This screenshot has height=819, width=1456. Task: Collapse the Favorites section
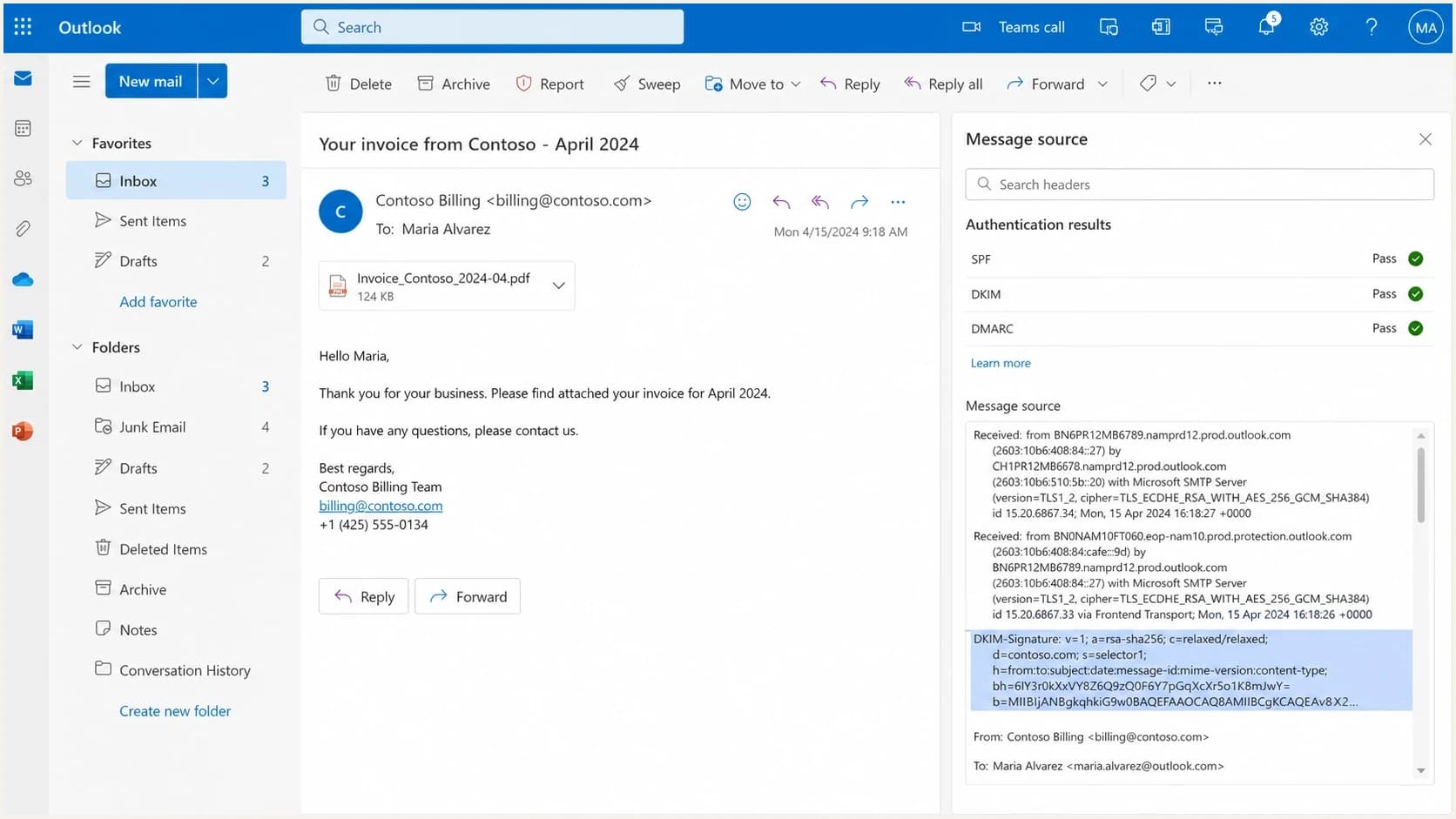click(78, 143)
